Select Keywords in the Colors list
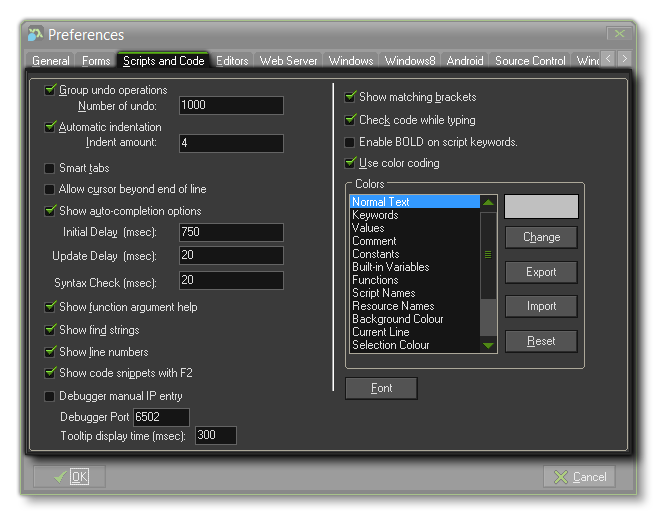657x515 pixels. (x=375, y=215)
